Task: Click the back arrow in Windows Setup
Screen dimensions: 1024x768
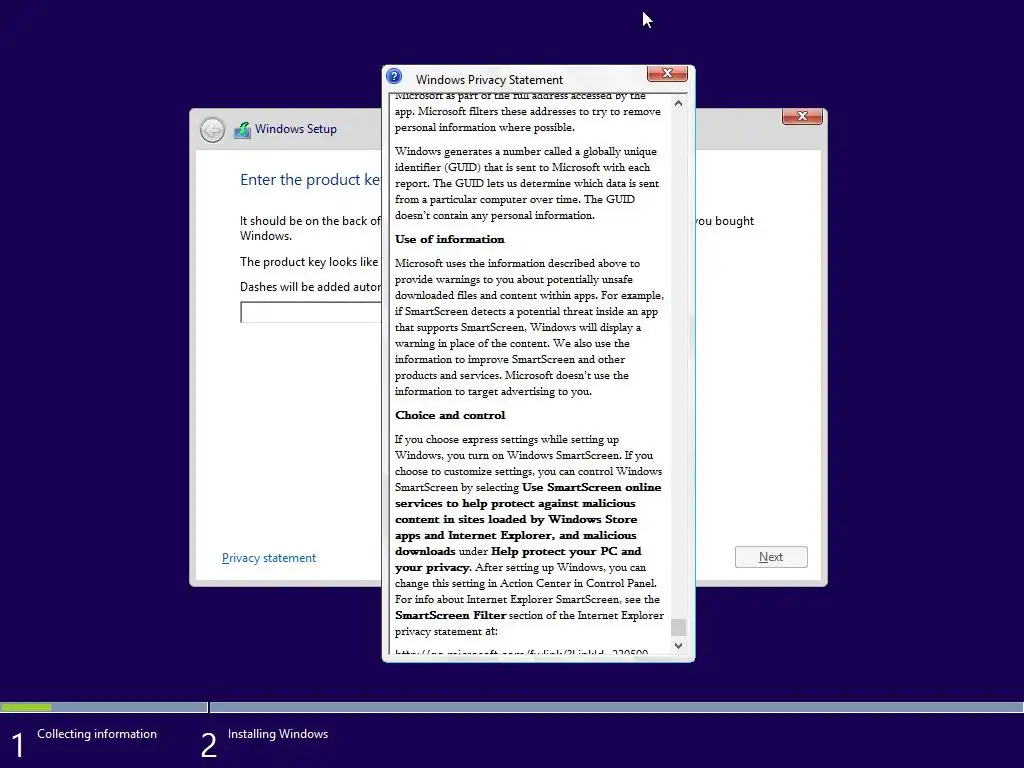Action: coord(212,130)
